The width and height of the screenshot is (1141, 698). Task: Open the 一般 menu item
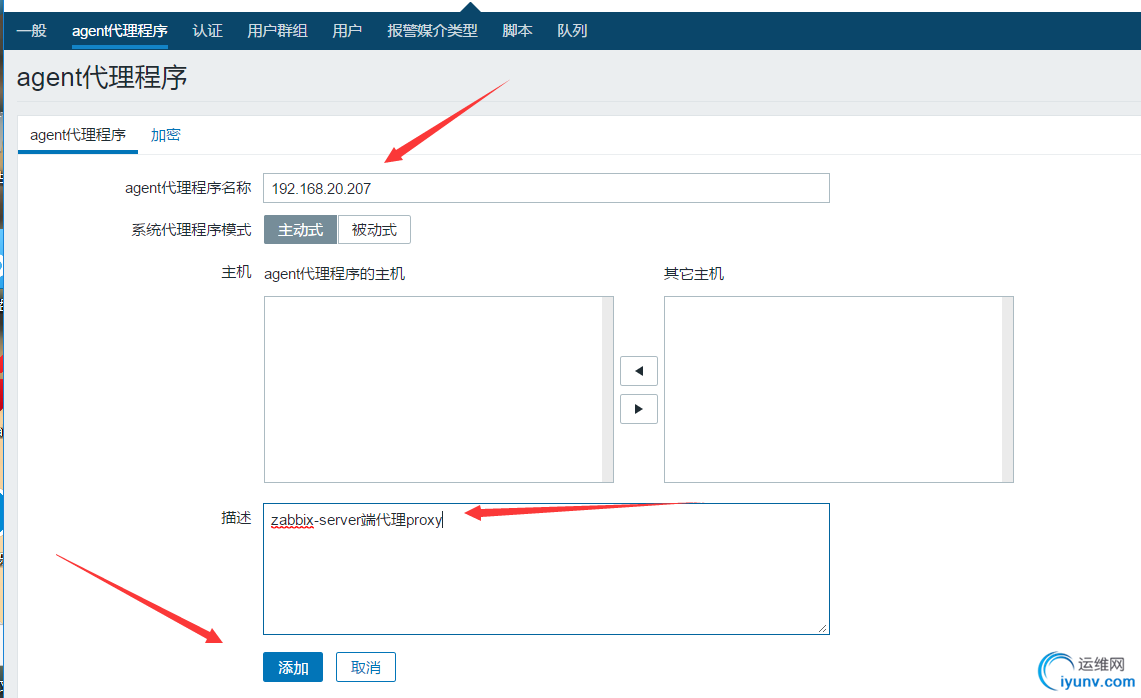point(31,31)
